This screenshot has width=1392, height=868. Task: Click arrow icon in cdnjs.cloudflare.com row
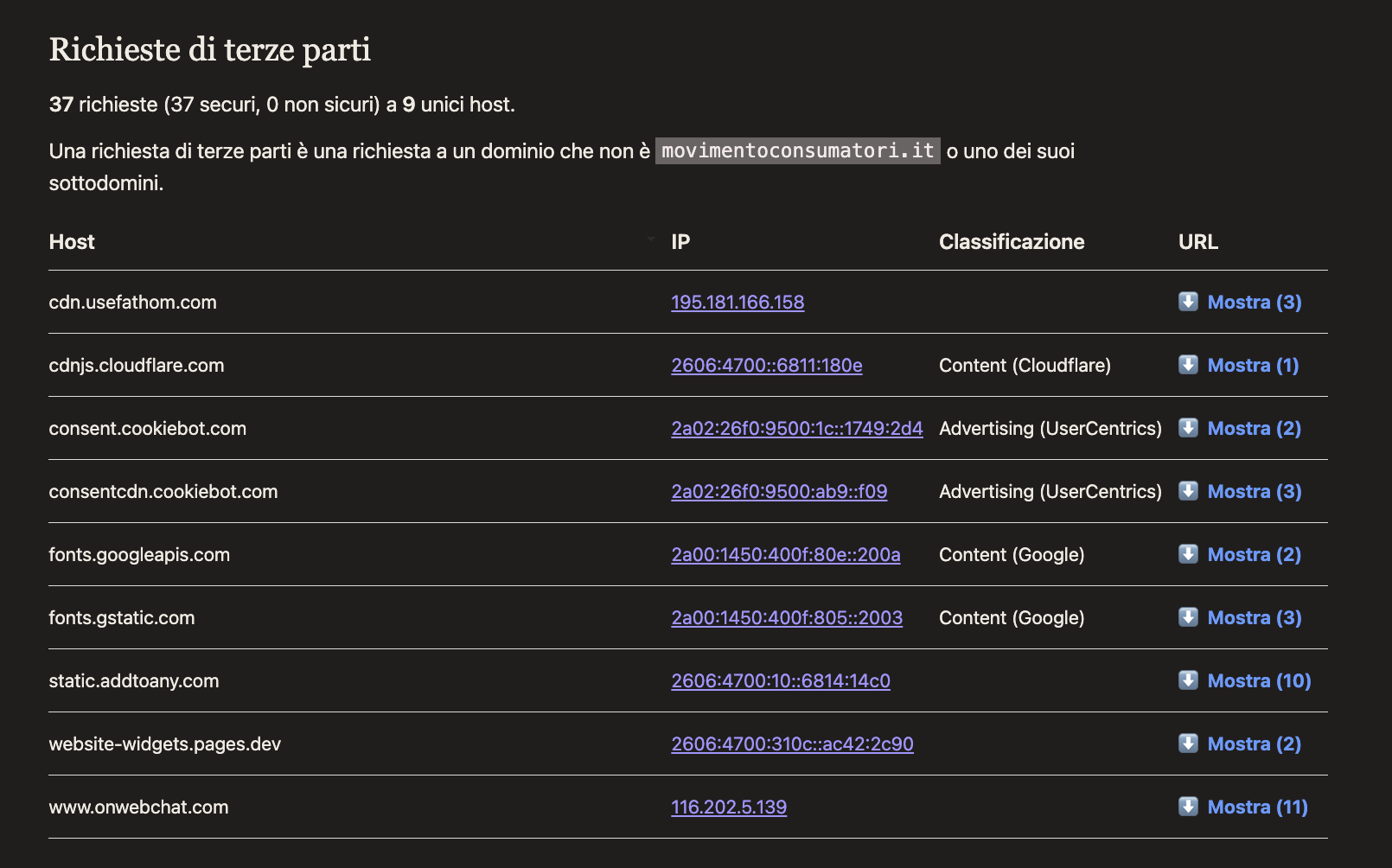(x=1188, y=364)
